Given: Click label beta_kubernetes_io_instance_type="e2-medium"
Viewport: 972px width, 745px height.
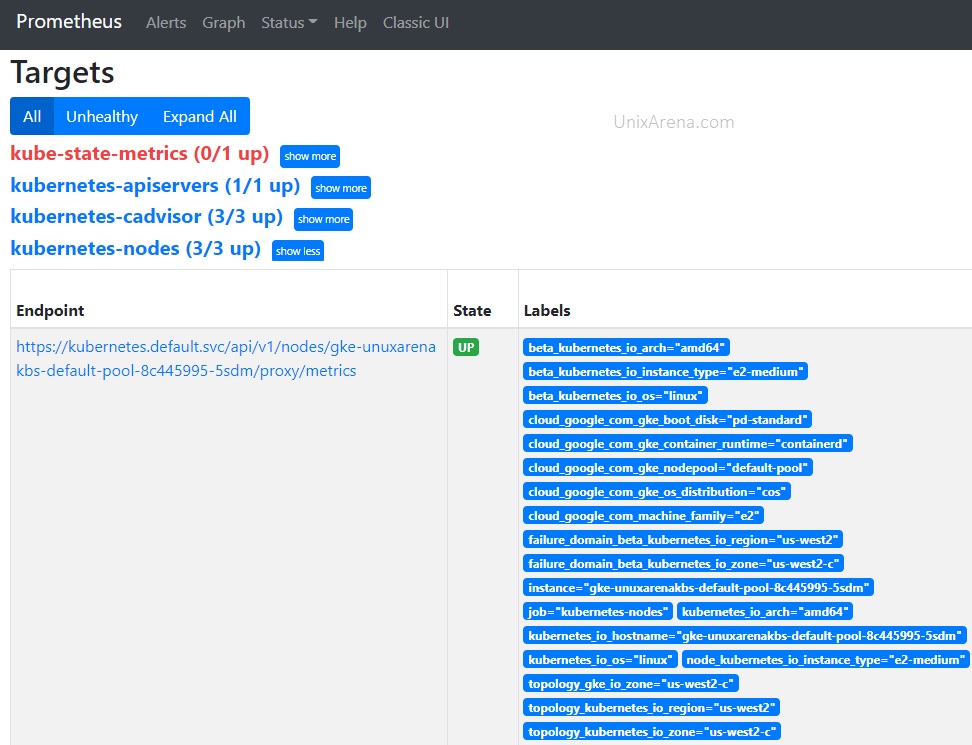Looking at the screenshot, I should [665, 372].
